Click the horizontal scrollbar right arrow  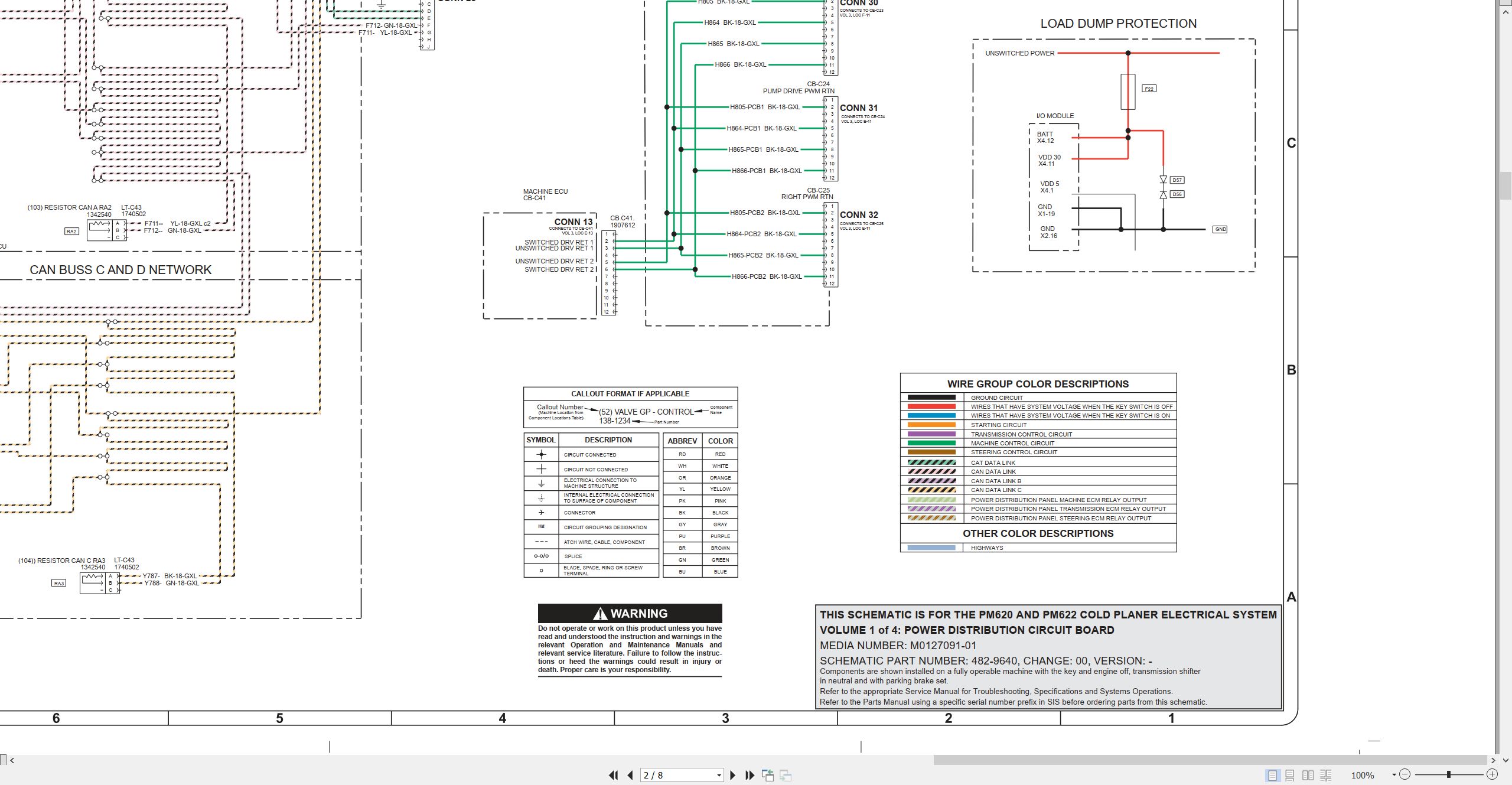pos(1493,760)
